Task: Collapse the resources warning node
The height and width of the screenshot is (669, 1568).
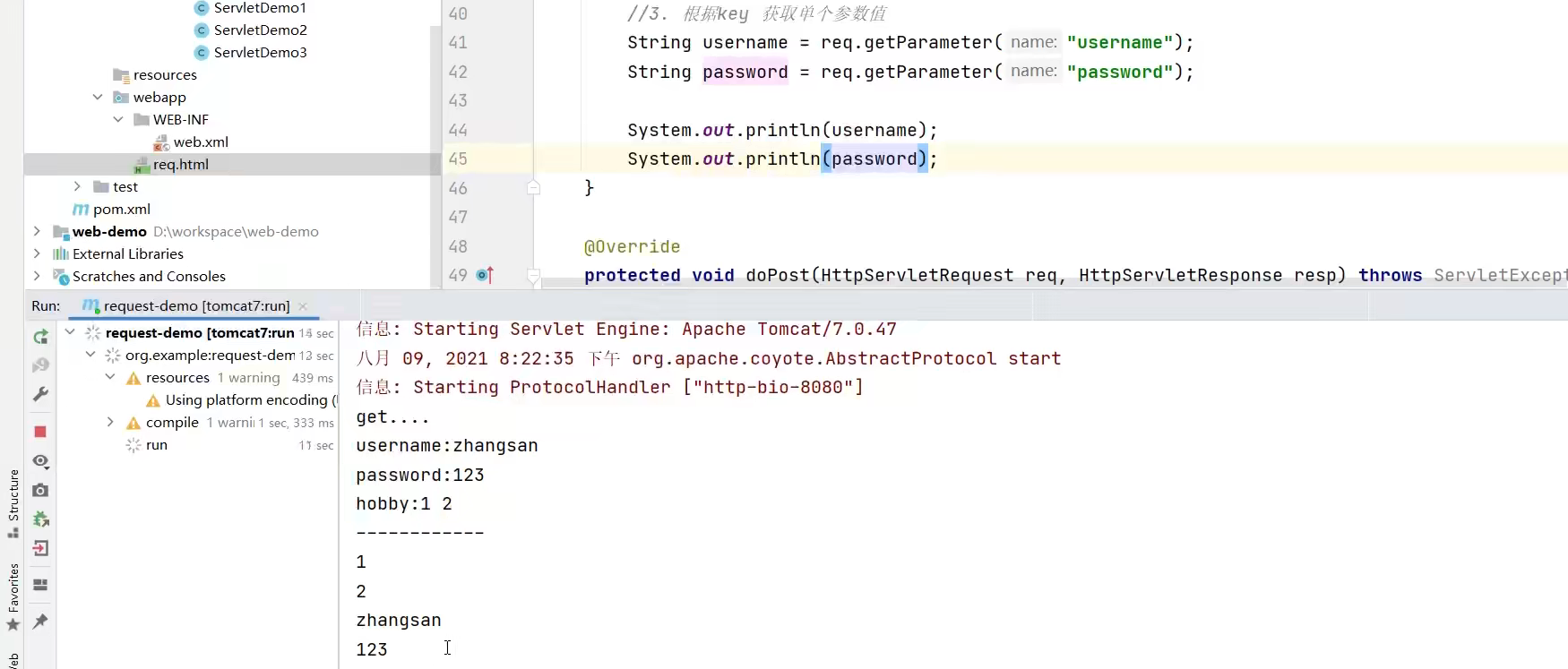Action: (x=110, y=377)
